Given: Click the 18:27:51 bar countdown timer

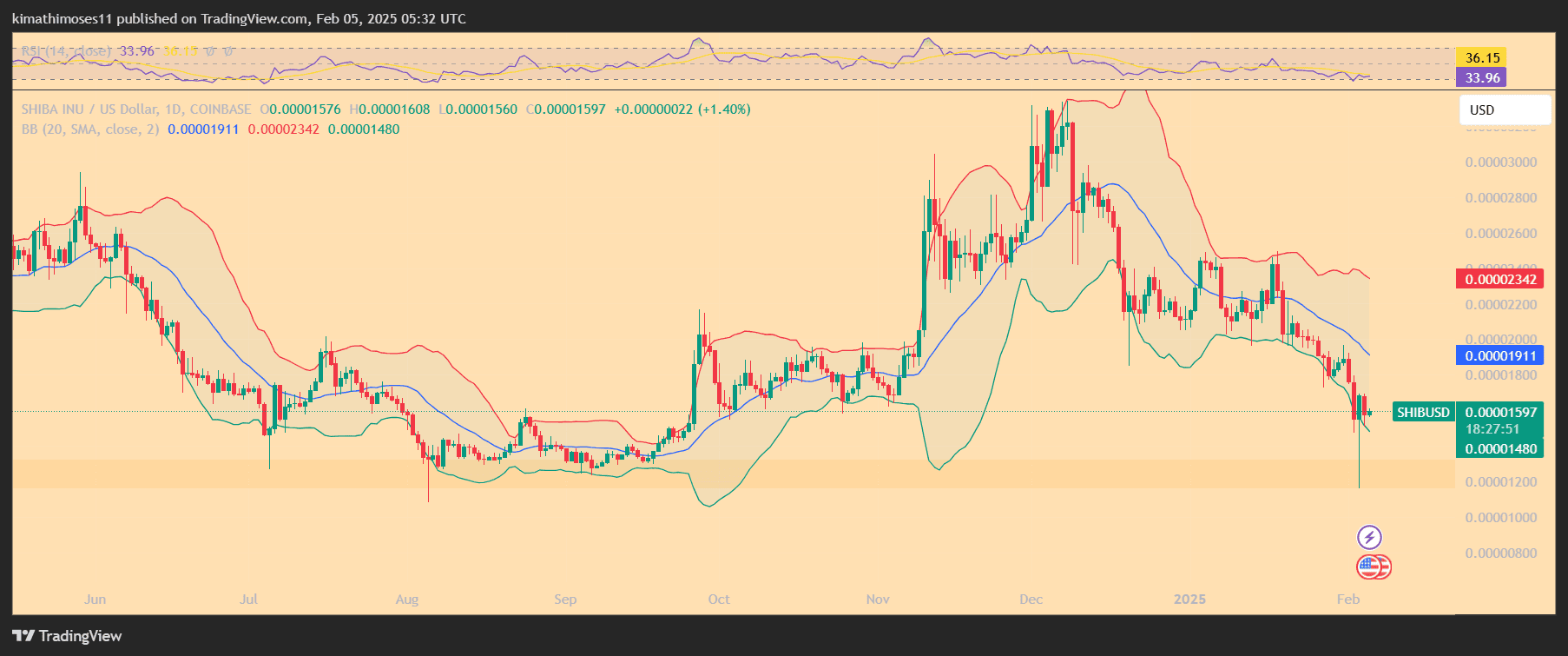Looking at the screenshot, I should (x=1492, y=429).
